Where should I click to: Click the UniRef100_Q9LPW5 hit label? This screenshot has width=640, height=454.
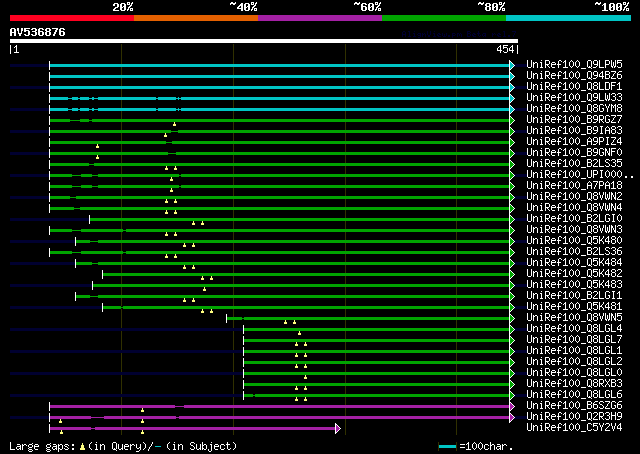574,64
